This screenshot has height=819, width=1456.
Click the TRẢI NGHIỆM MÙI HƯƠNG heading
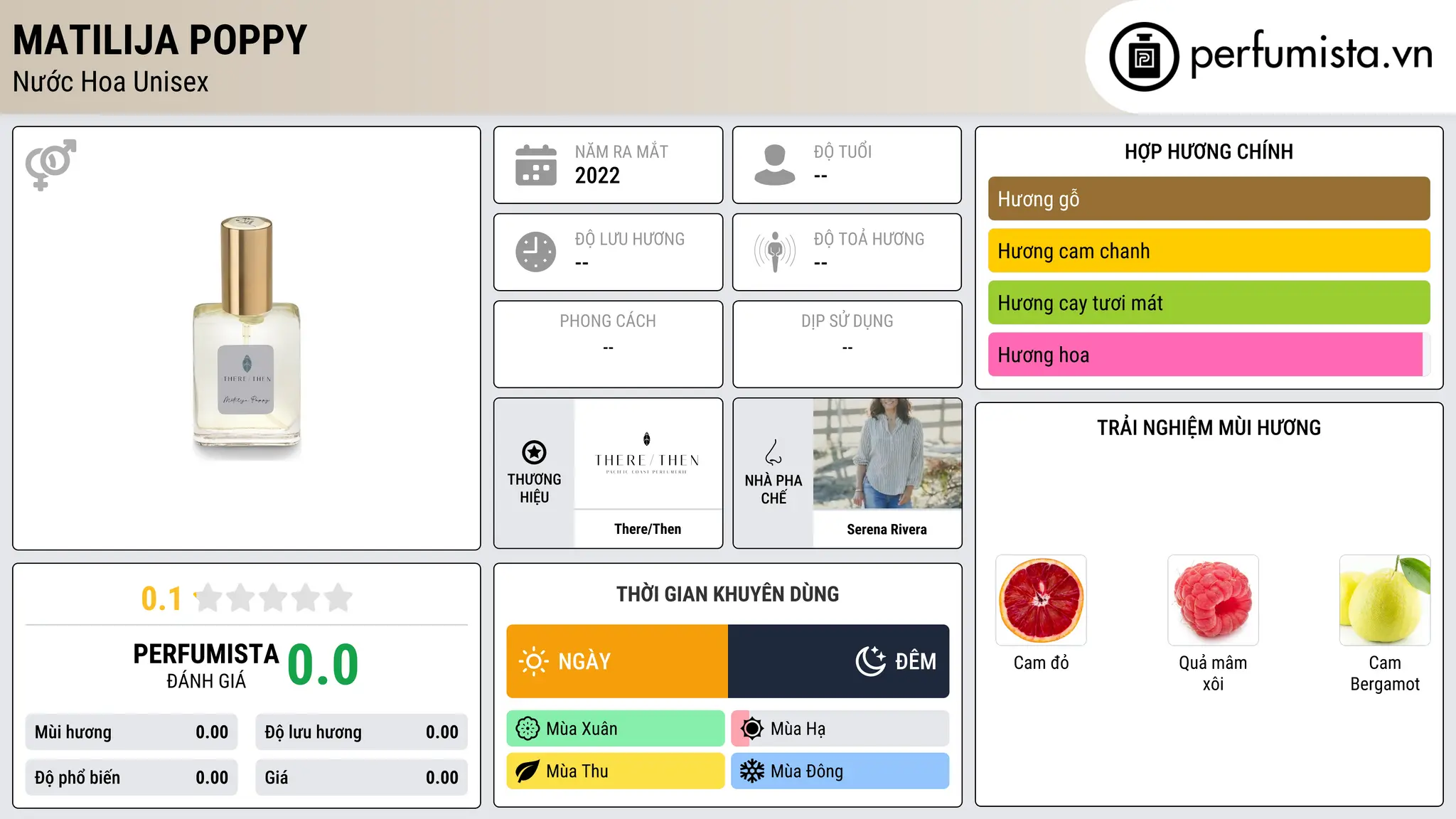(x=1209, y=428)
